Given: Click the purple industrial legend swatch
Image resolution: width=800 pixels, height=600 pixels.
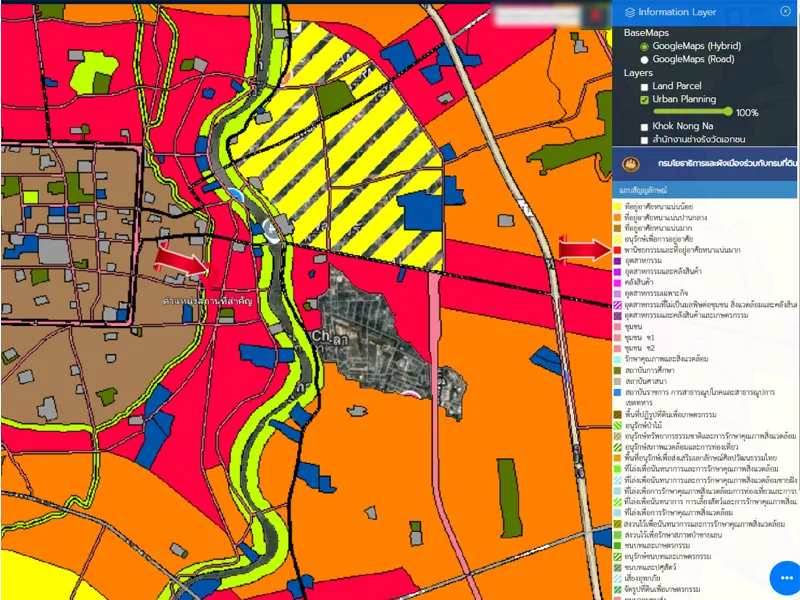Looking at the screenshot, I should pyautogui.click(x=618, y=261).
